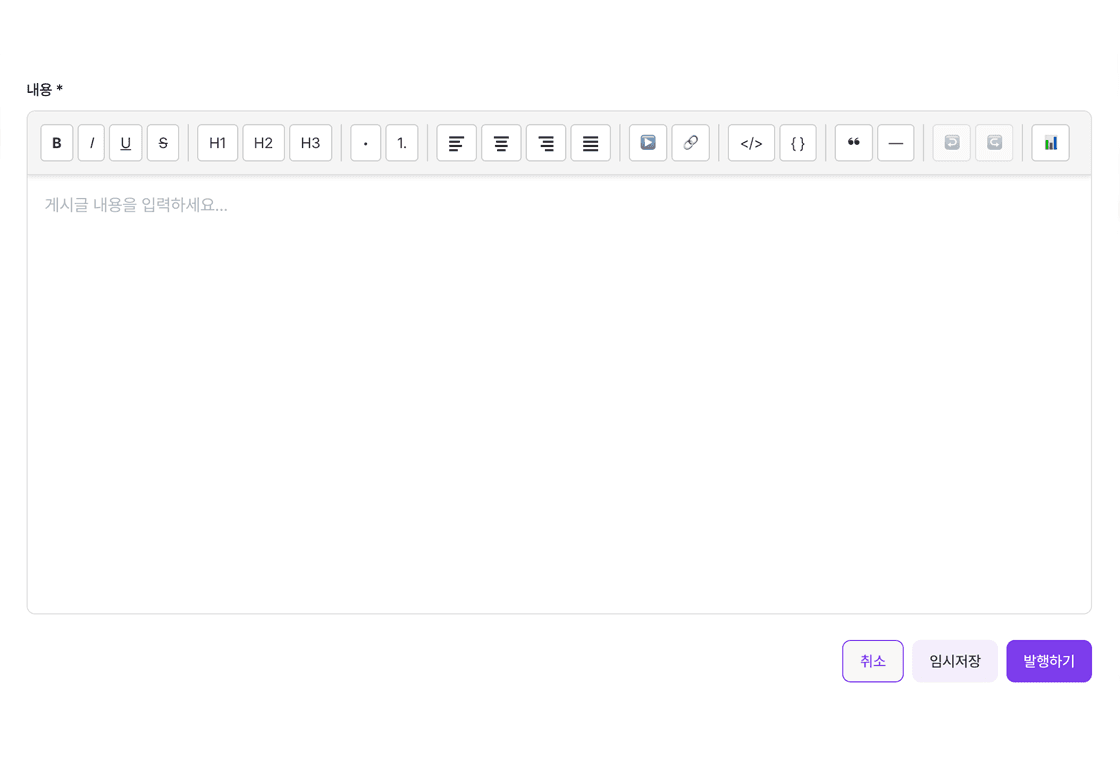Toggle bold text formatting
Screen dimensions: 1120x760
tap(57, 143)
